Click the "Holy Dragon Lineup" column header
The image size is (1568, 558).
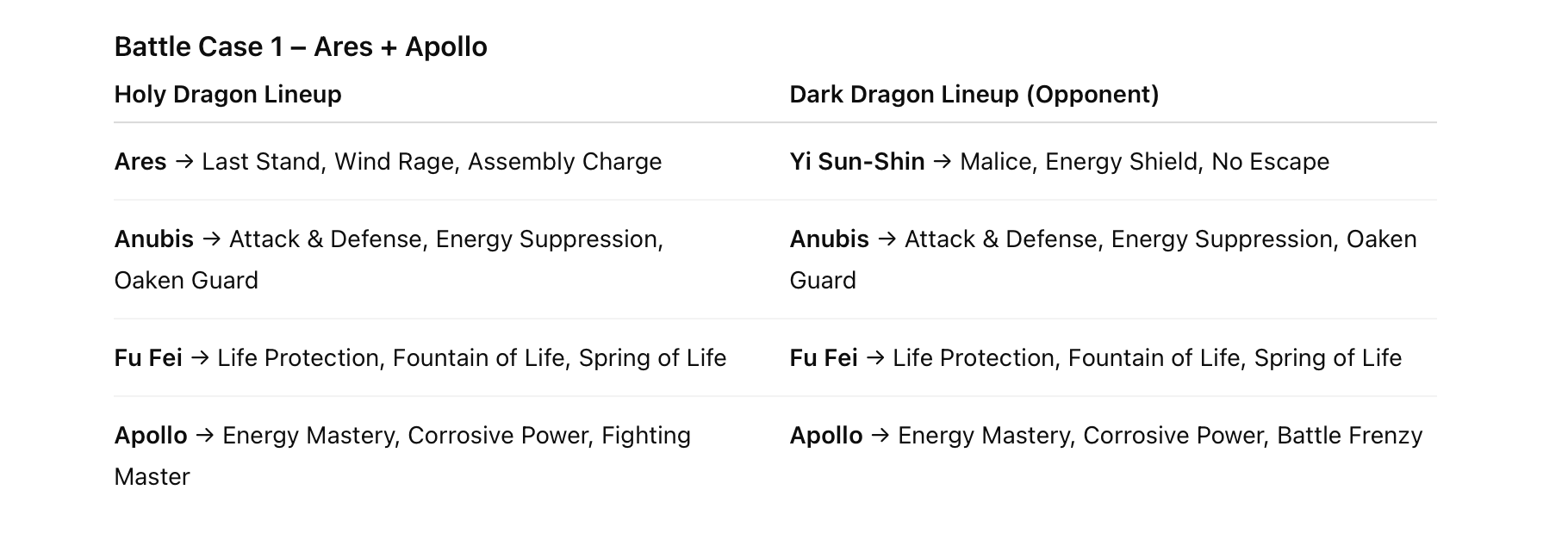227,94
